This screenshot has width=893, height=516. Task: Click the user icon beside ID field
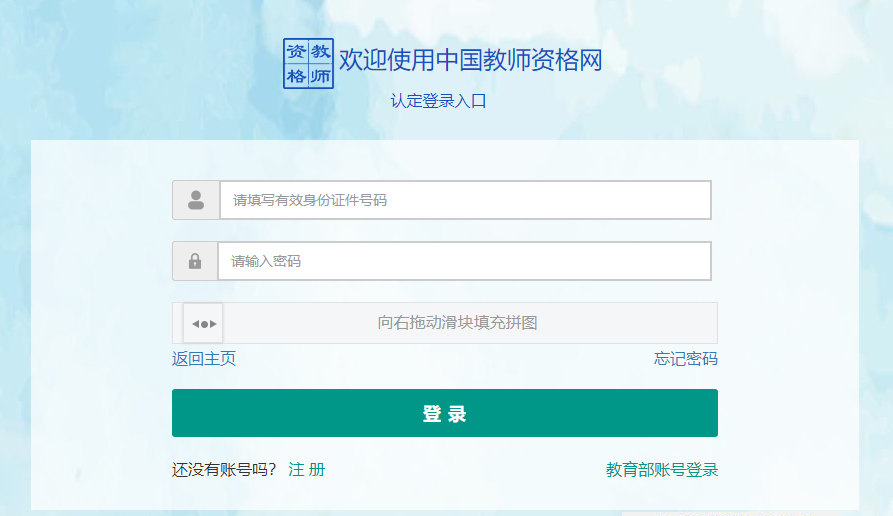196,200
